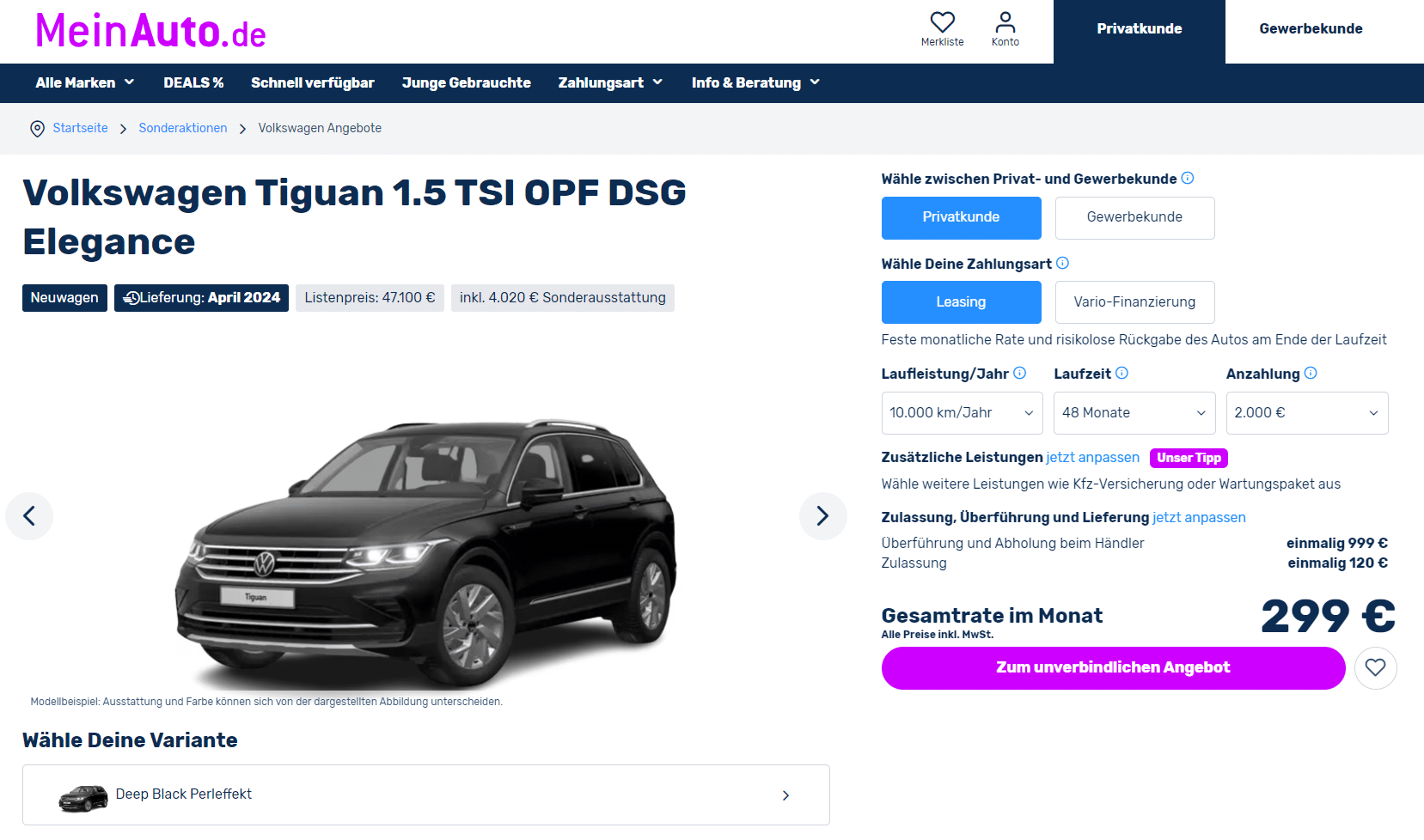This screenshot has height=840, width=1424.
Task: Open the Alle Marken menu
Action: (85, 82)
